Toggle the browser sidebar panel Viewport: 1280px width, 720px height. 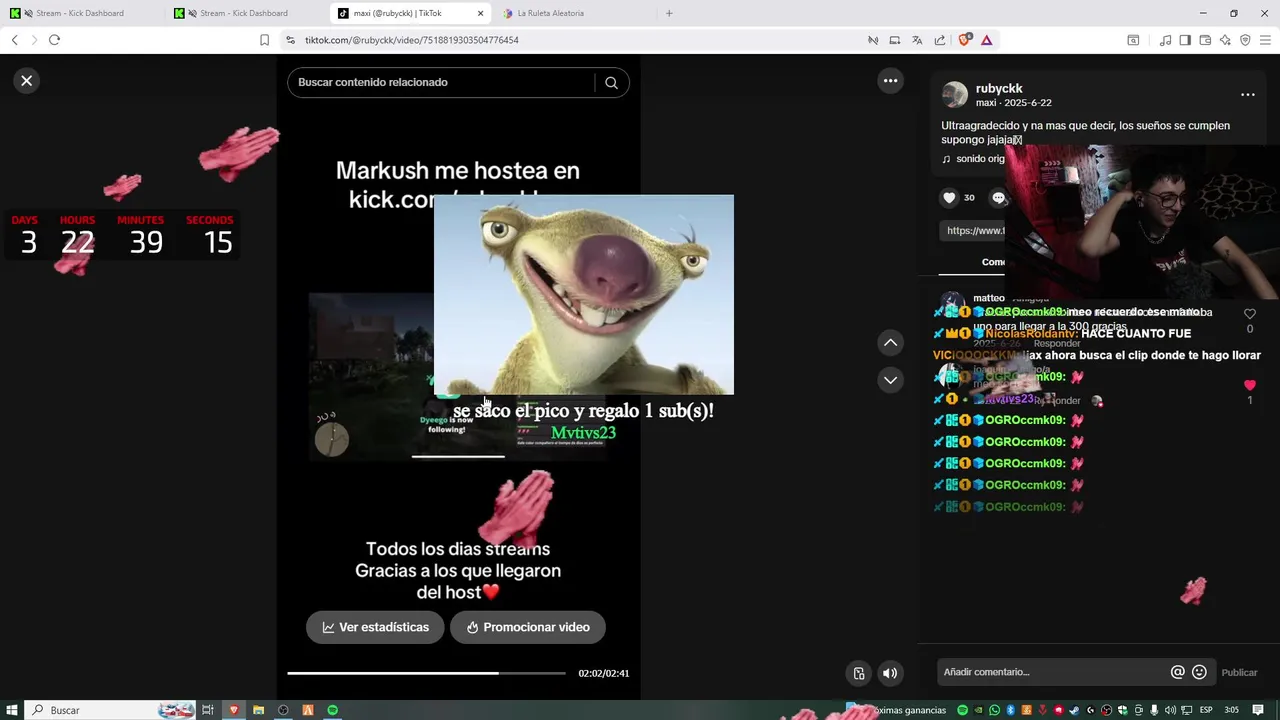click(1185, 40)
